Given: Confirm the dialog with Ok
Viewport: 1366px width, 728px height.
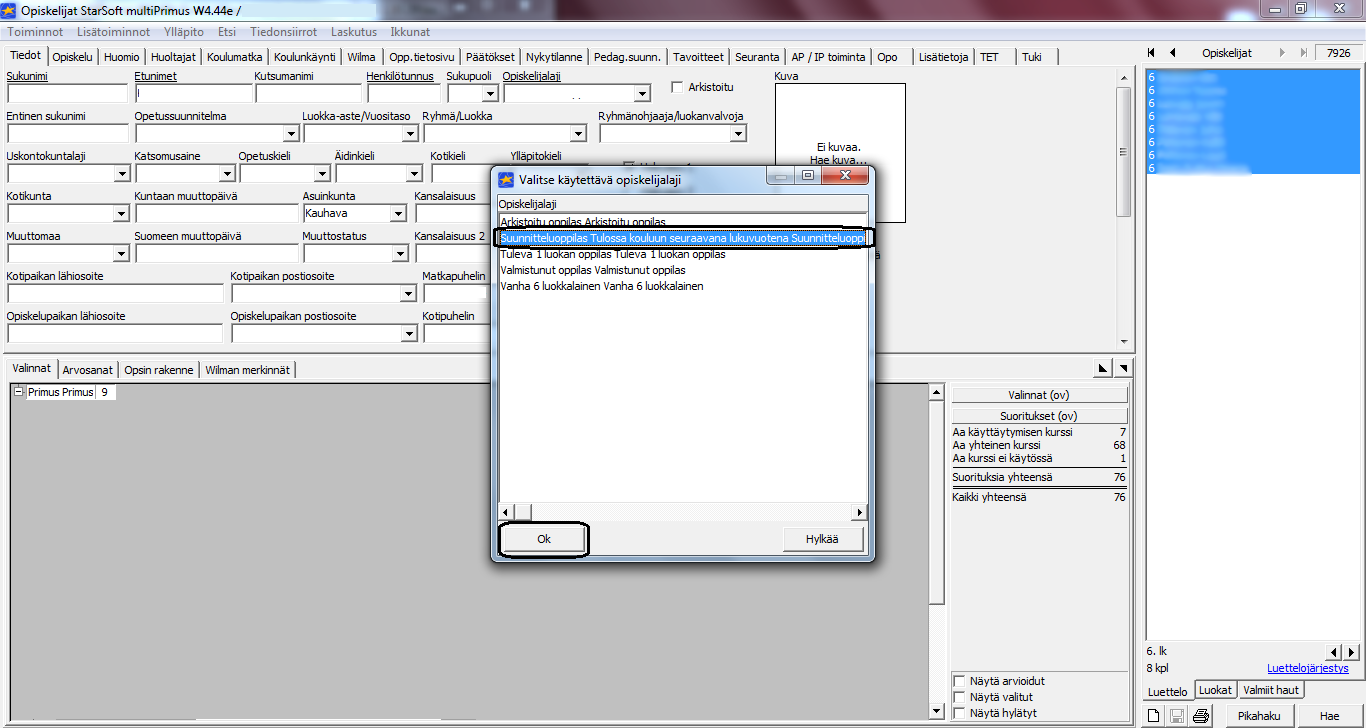Looking at the screenshot, I should (x=543, y=539).
